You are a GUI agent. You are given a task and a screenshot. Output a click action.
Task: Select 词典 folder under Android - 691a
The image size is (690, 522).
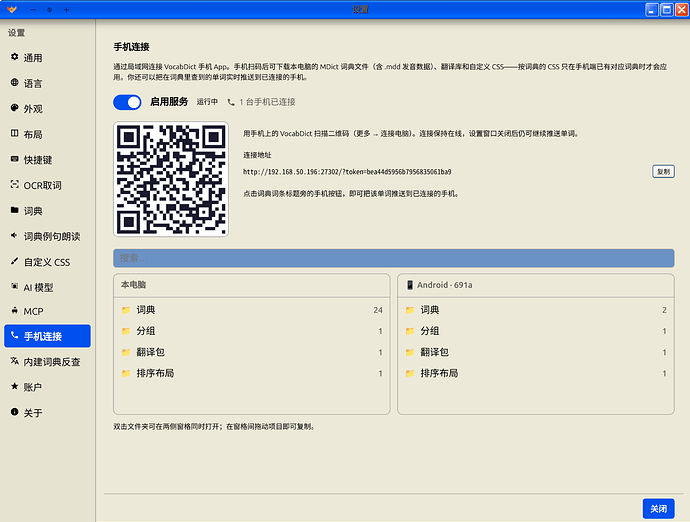click(x=536, y=310)
